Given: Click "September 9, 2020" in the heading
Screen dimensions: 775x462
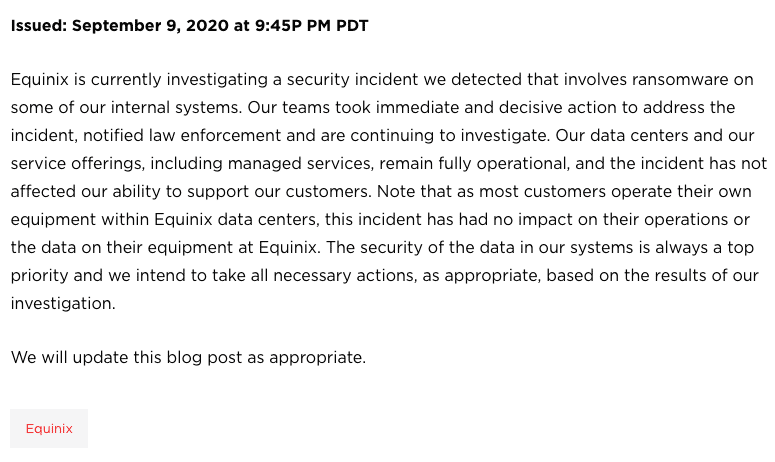Looking at the screenshot, I should [150, 26].
